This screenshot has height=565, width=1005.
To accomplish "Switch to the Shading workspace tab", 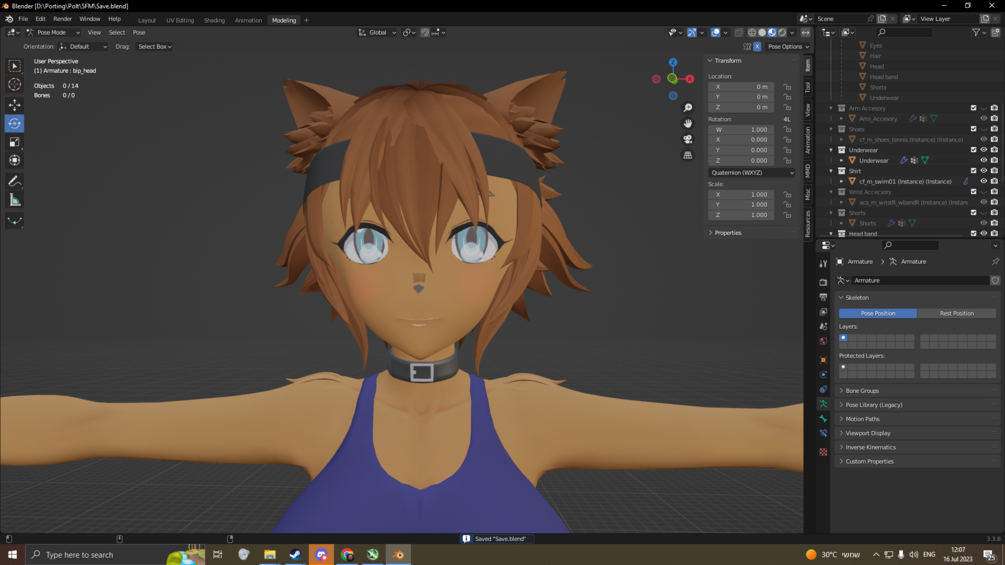I will click(x=214, y=20).
